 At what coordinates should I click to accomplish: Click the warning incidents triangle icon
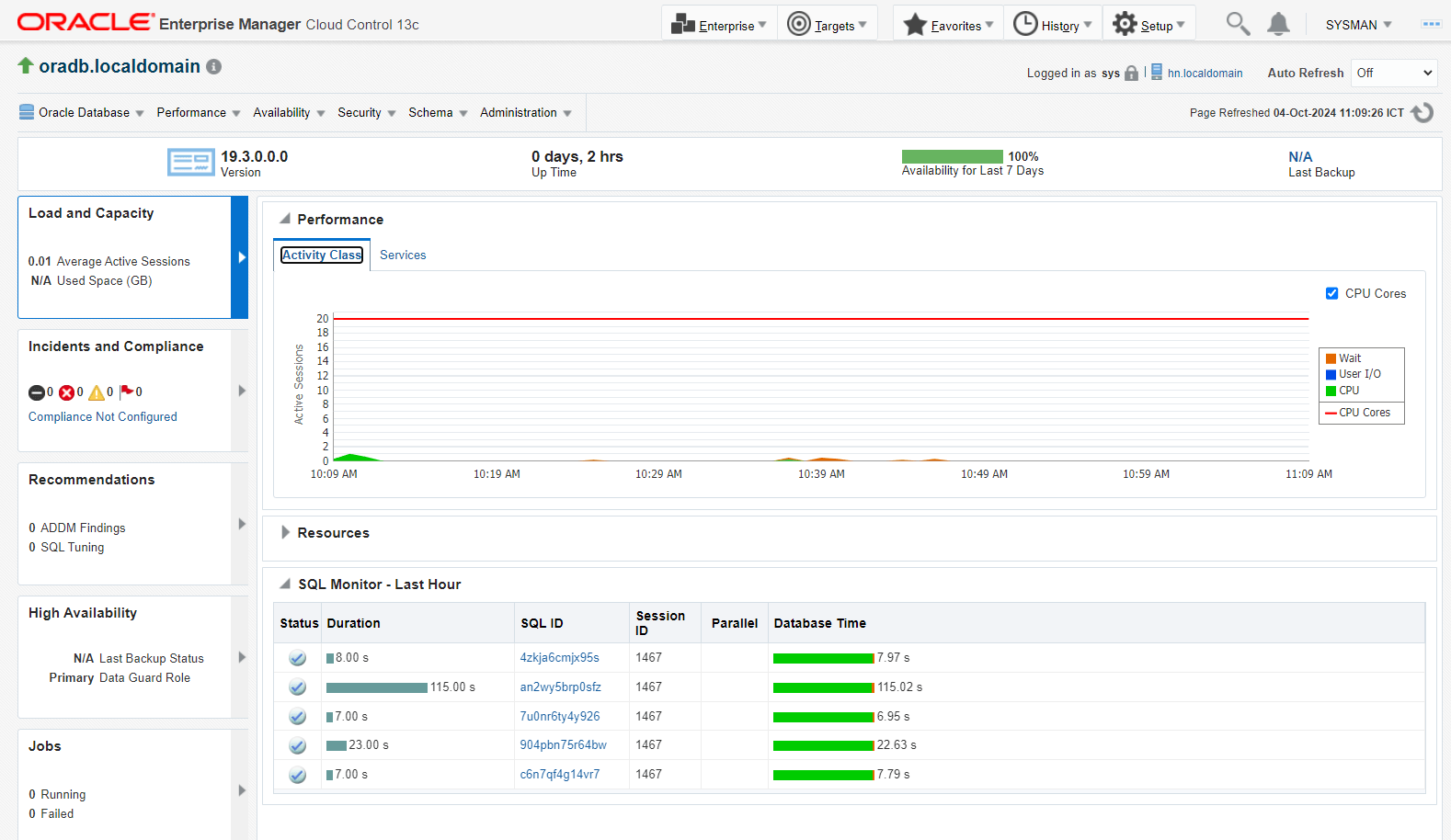97,393
